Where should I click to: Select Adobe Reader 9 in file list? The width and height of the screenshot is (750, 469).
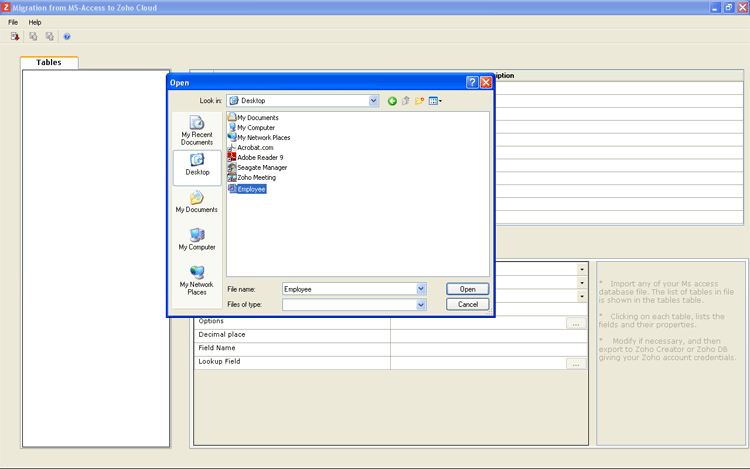pos(260,158)
